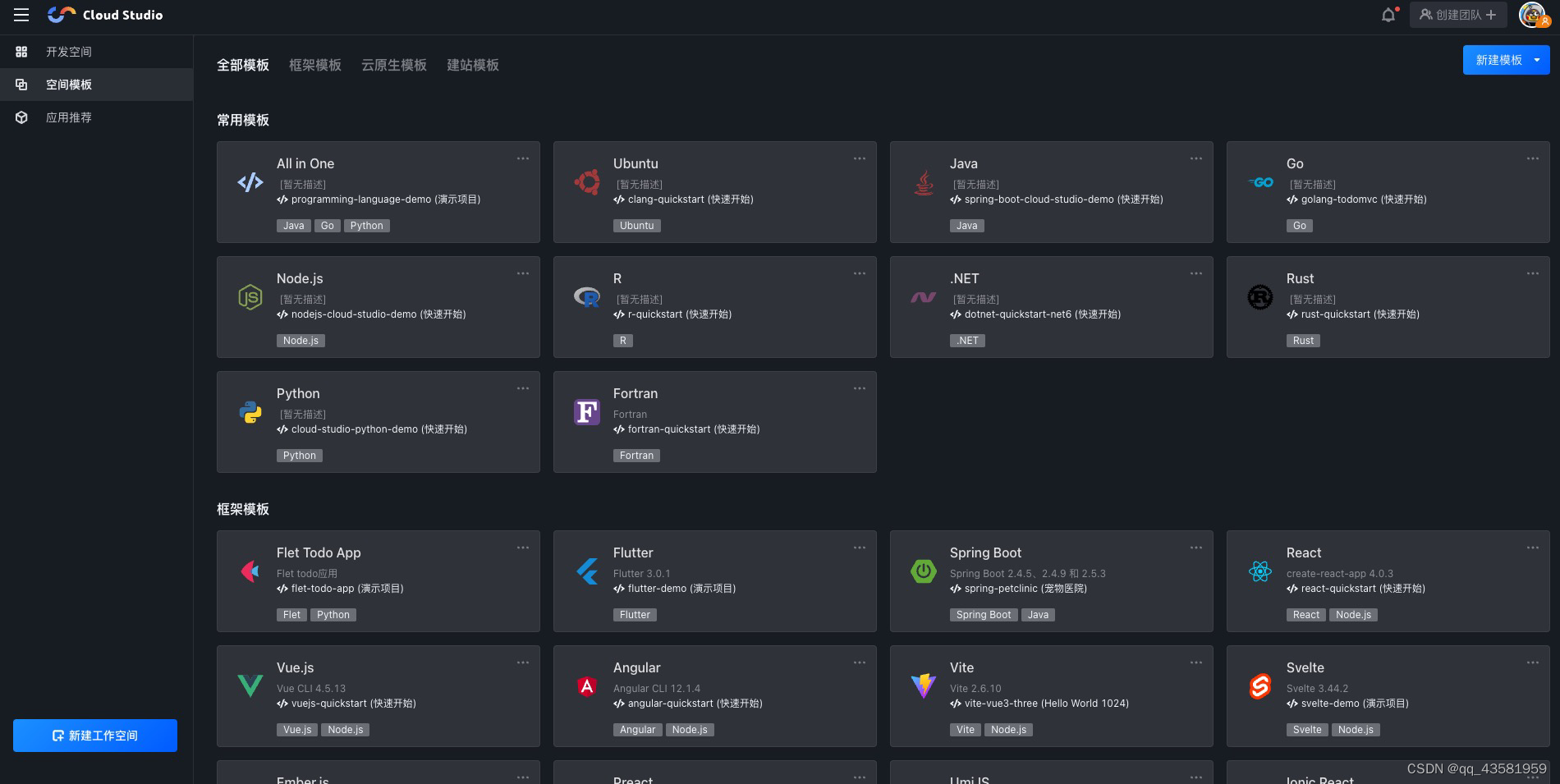Click the 开发空间 sidebar icon
The height and width of the screenshot is (784, 1560).
pyautogui.click(x=22, y=52)
